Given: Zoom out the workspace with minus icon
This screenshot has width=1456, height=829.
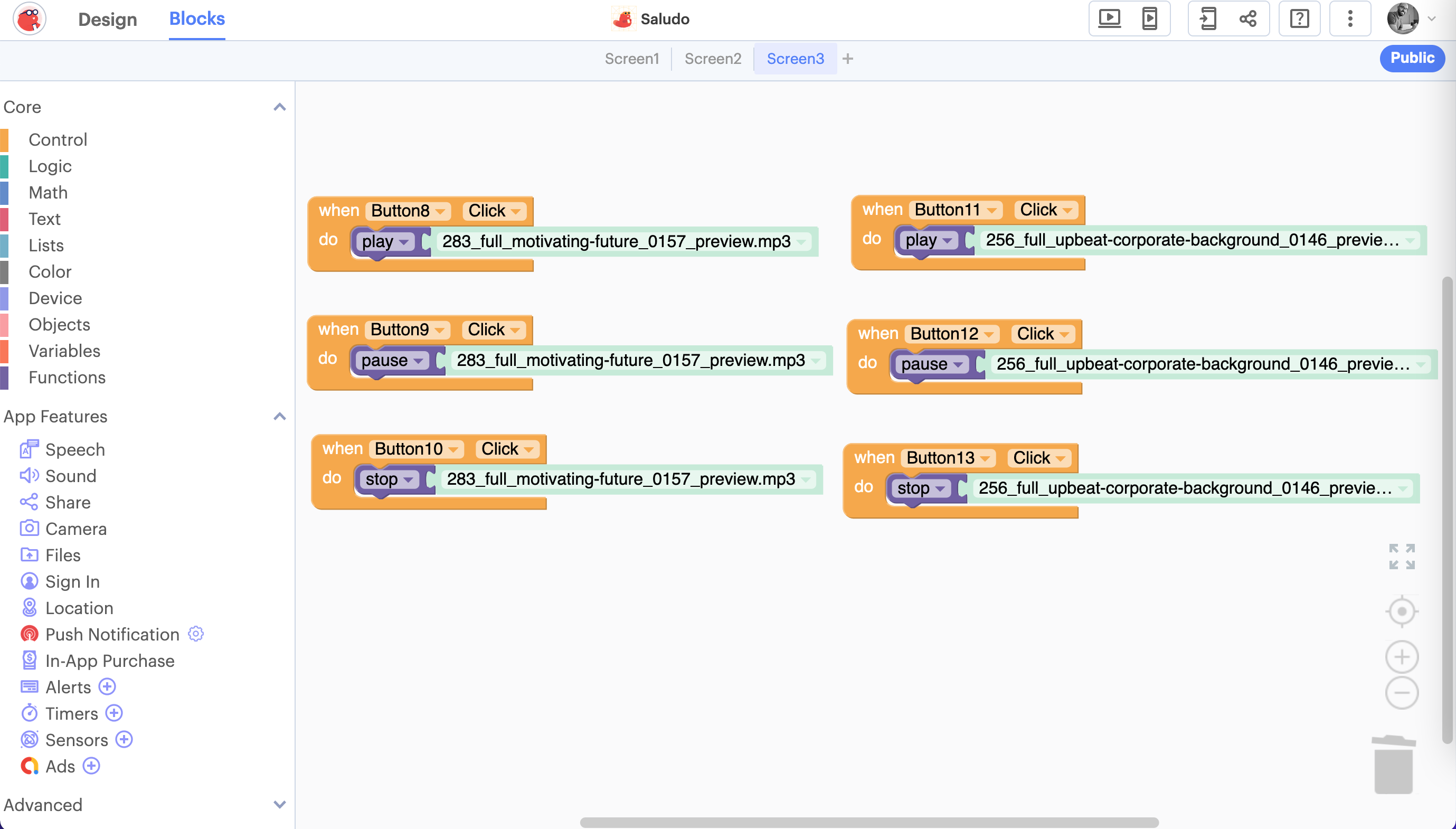Looking at the screenshot, I should [1401, 693].
